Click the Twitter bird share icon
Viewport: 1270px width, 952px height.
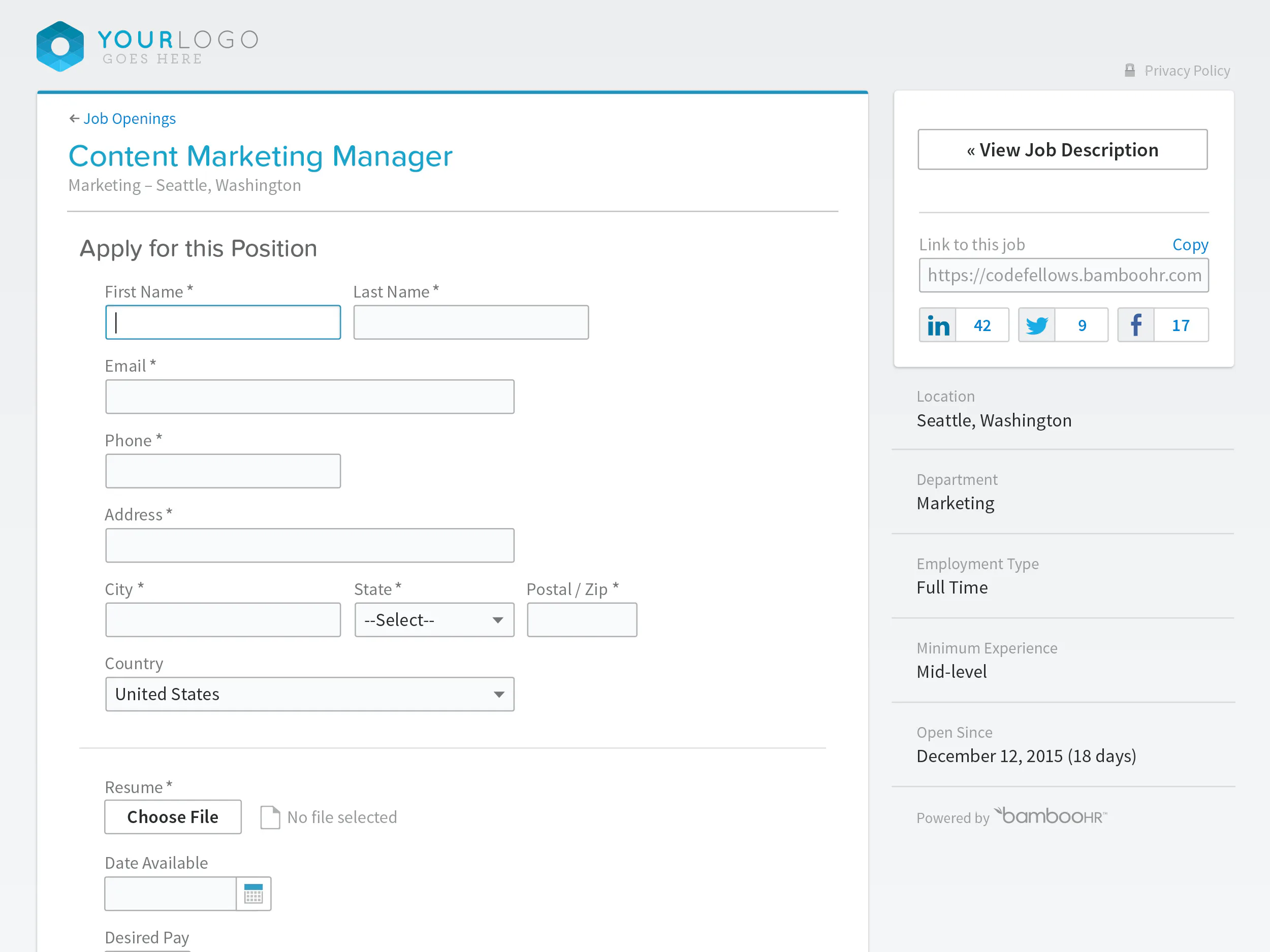pyautogui.click(x=1036, y=325)
